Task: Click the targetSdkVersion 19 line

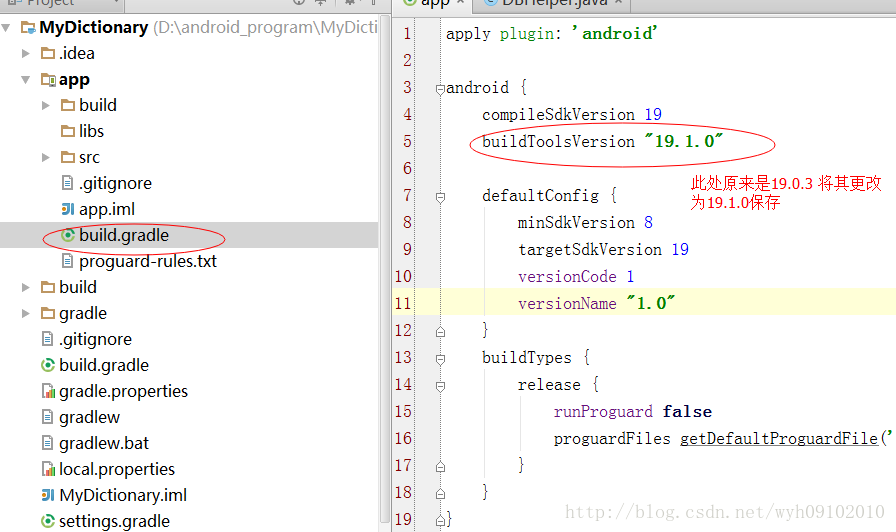Action: 603,250
